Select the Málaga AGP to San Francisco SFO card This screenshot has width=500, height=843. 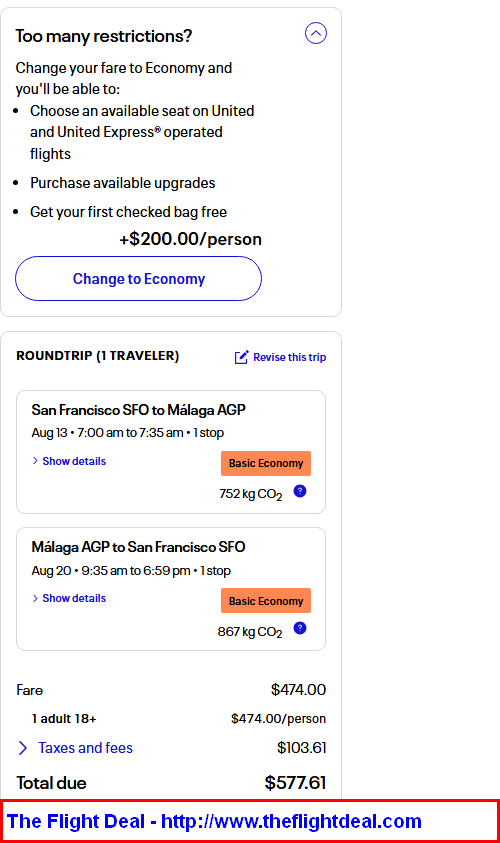(x=171, y=589)
